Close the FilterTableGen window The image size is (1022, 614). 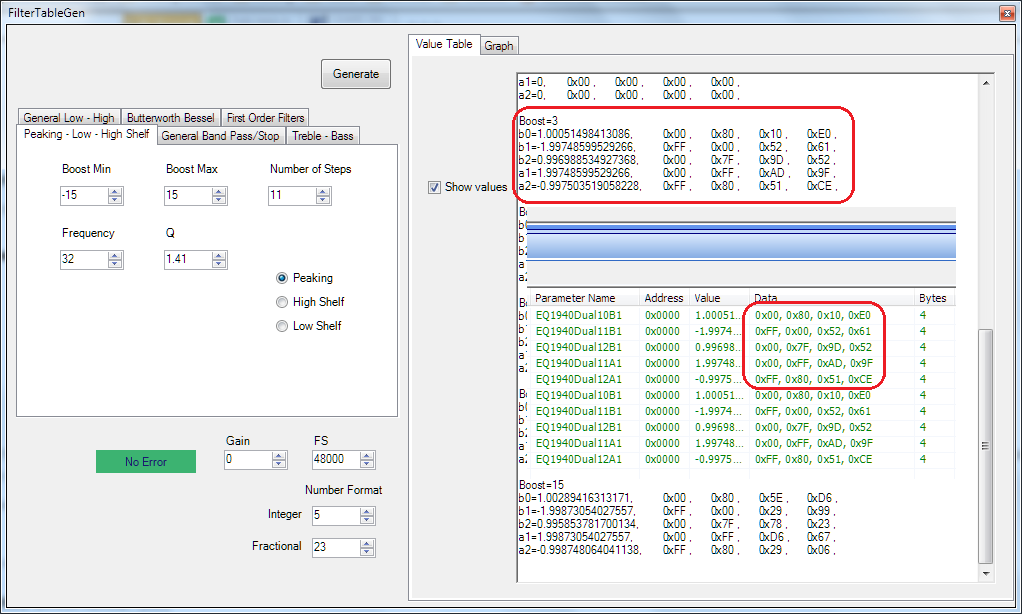pos(1006,12)
